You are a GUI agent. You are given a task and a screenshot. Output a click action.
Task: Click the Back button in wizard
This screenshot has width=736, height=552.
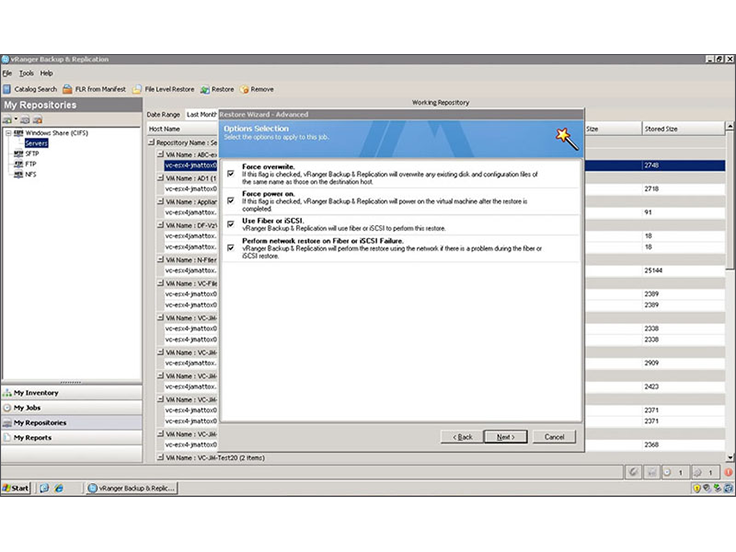462,437
